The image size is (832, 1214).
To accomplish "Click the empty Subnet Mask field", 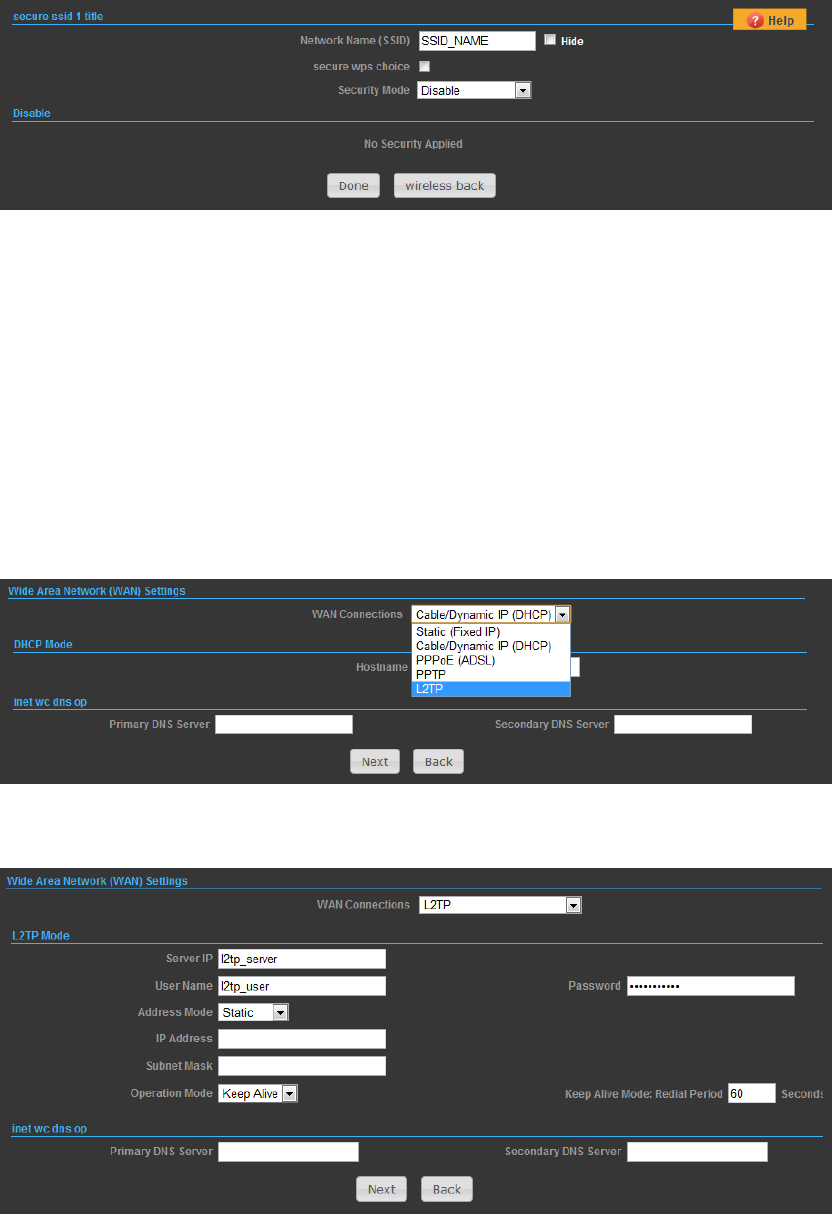I will [x=302, y=1066].
